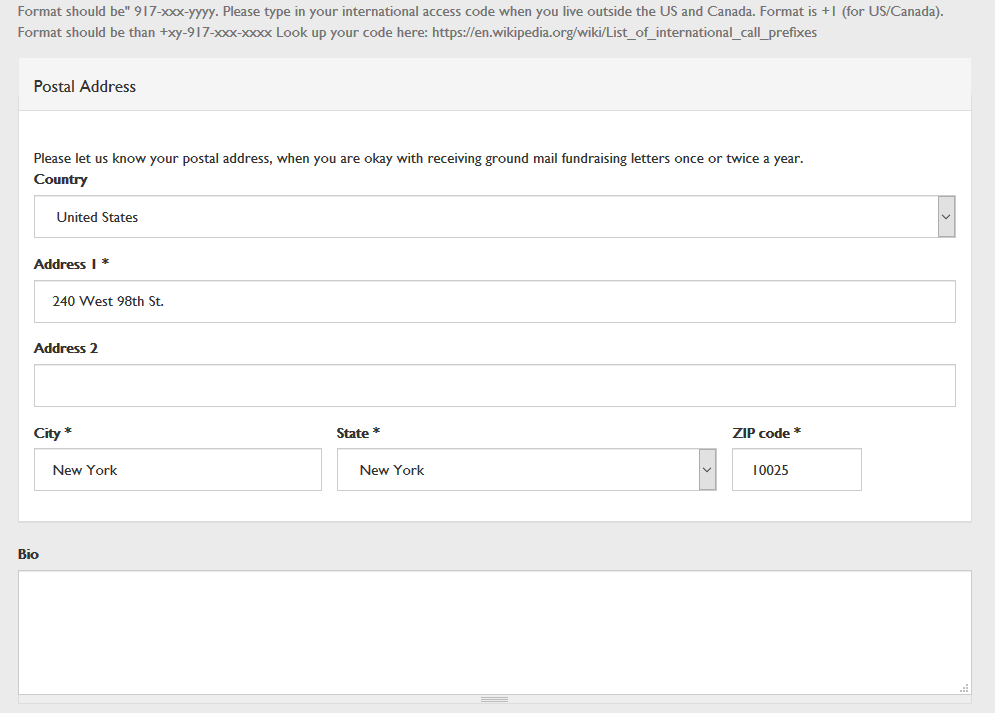Click the 'ZIP code *' label
Viewport: 995px width, 713px height.
point(766,433)
